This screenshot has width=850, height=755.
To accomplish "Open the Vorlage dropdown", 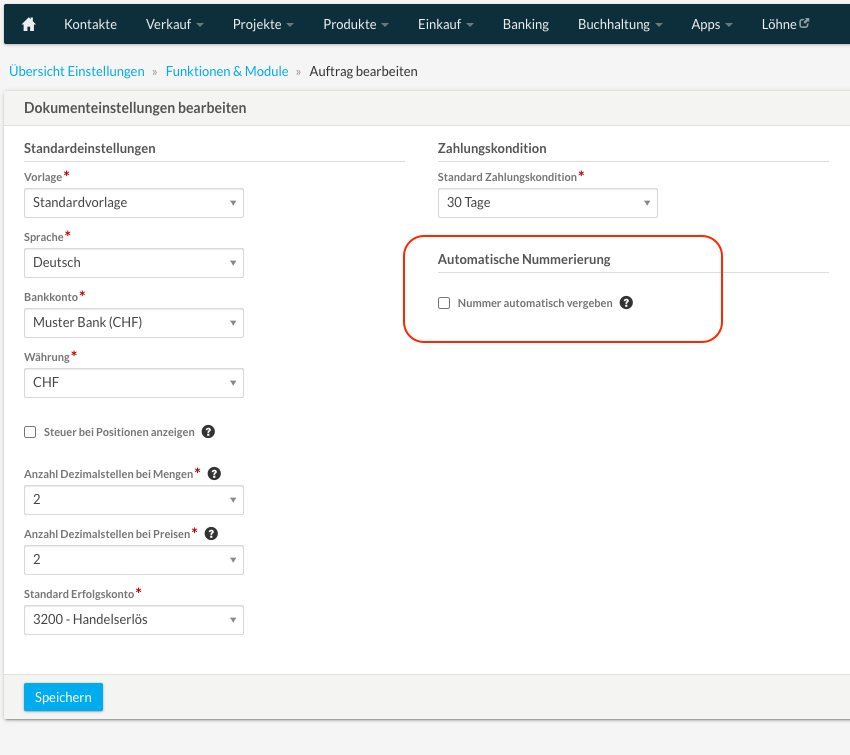I will point(133,202).
